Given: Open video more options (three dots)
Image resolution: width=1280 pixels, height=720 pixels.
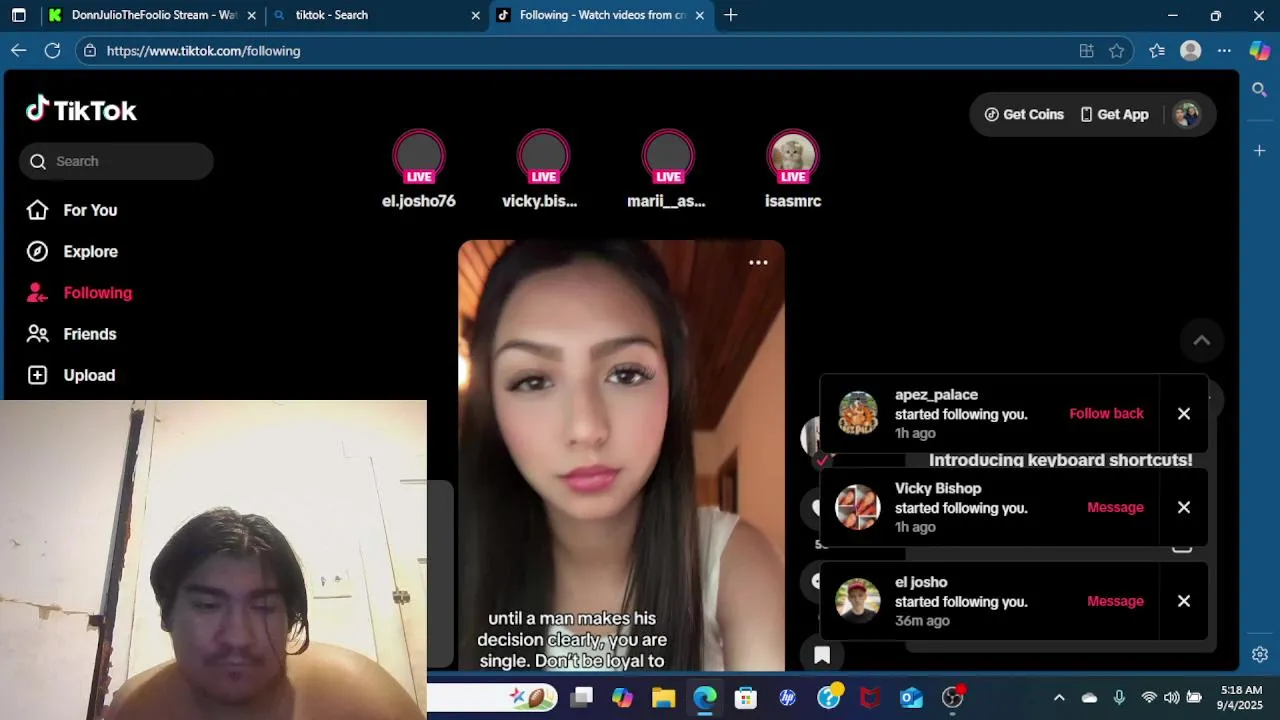Looking at the screenshot, I should (758, 263).
